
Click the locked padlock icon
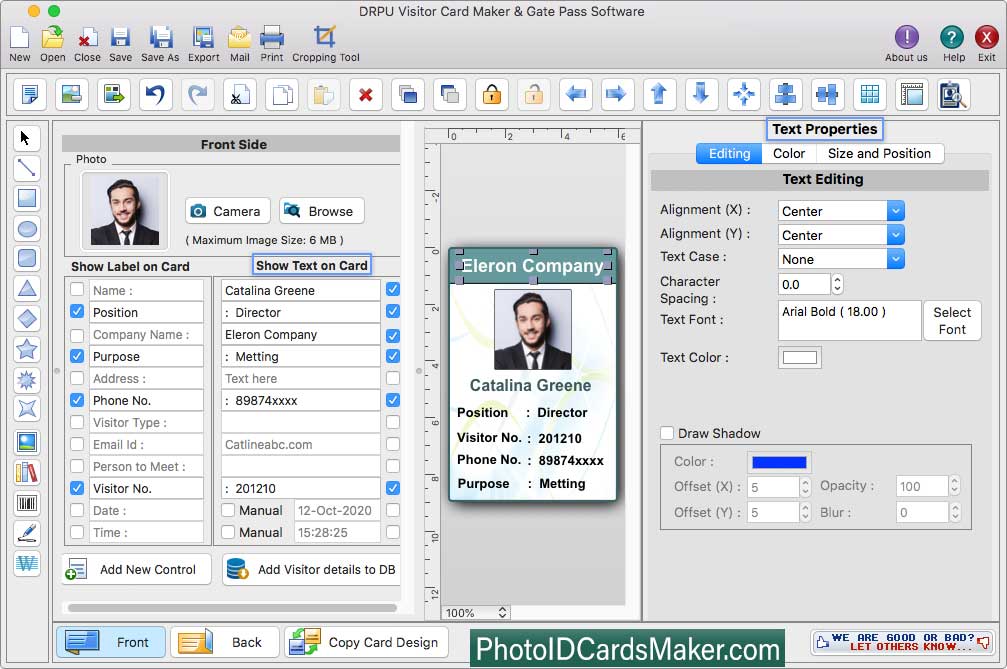pyautogui.click(x=492, y=94)
